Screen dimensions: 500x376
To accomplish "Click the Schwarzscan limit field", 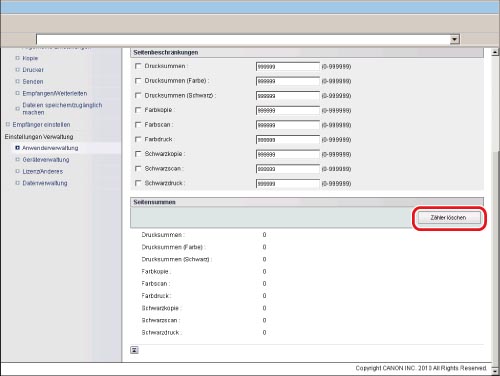I will (288, 169).
